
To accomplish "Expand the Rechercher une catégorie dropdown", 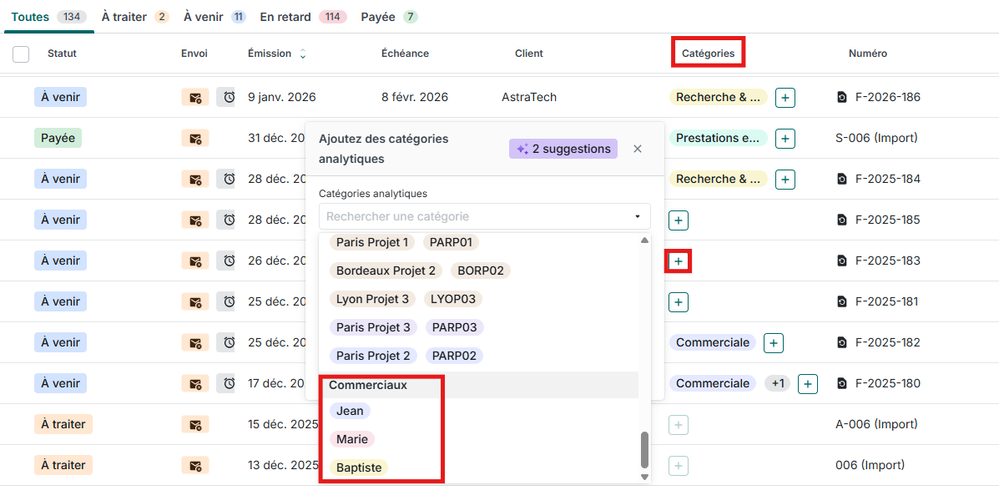I will click(x=637, y=216).
